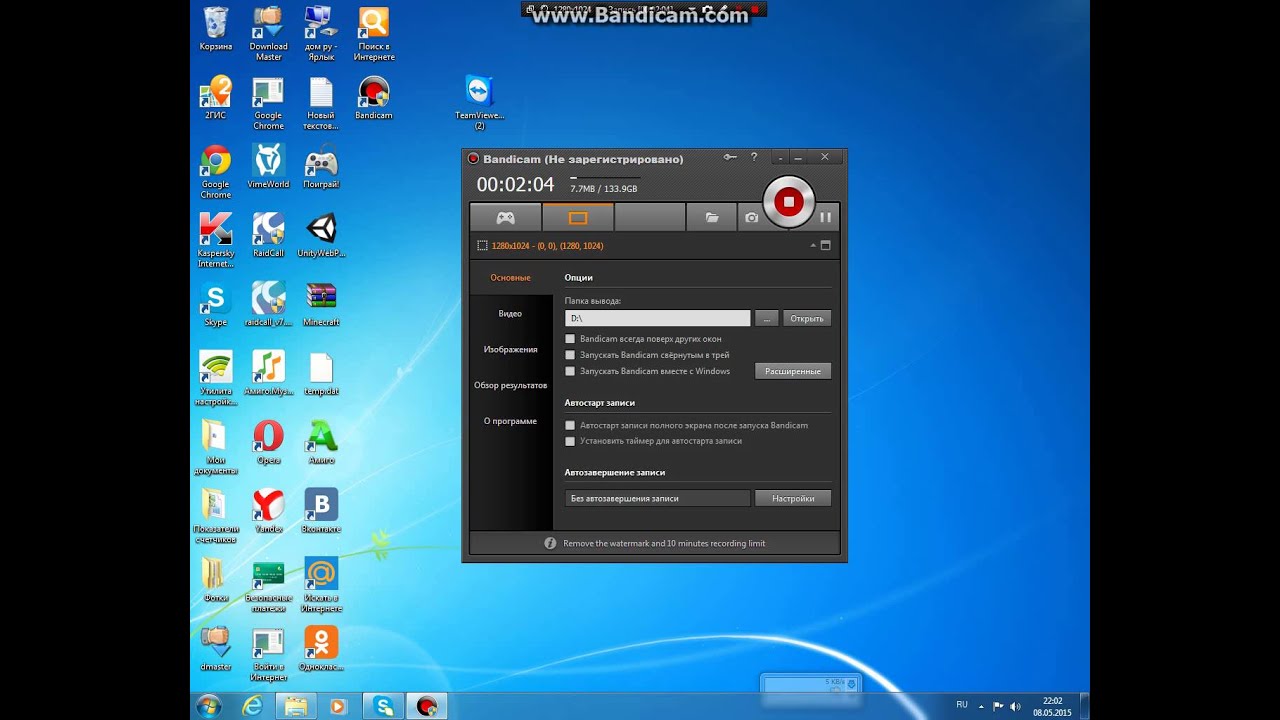Browse output folder with ... button
The width and height of the screenshot is (1280, 720).
click(x=766, y=318)
